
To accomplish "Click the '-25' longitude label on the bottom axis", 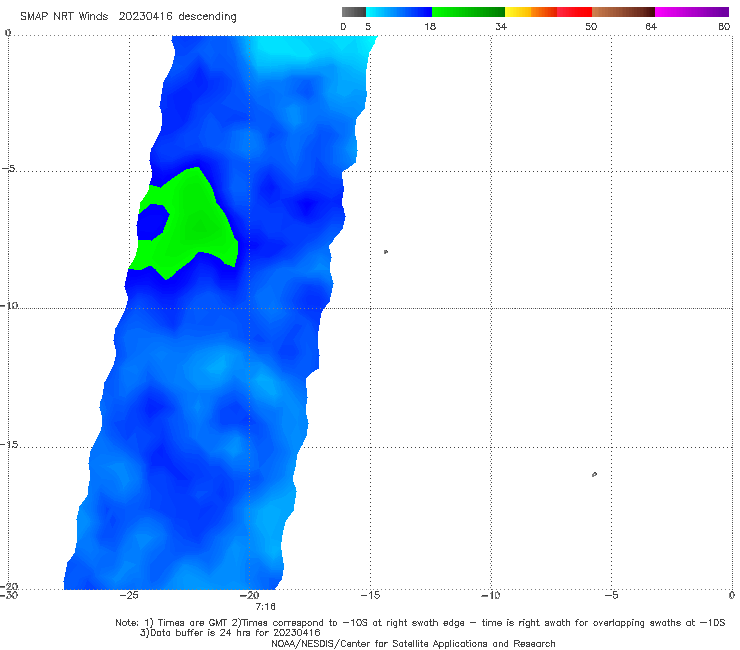I will [x=128, y=595].
